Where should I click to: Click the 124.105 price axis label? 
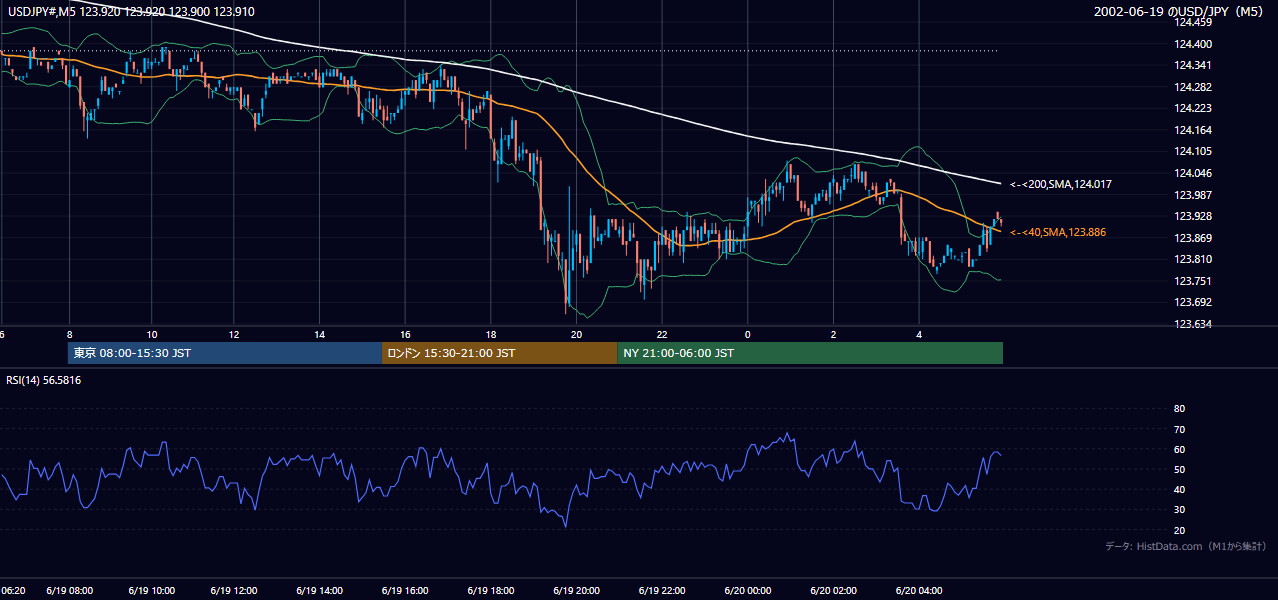(1193, 151)
